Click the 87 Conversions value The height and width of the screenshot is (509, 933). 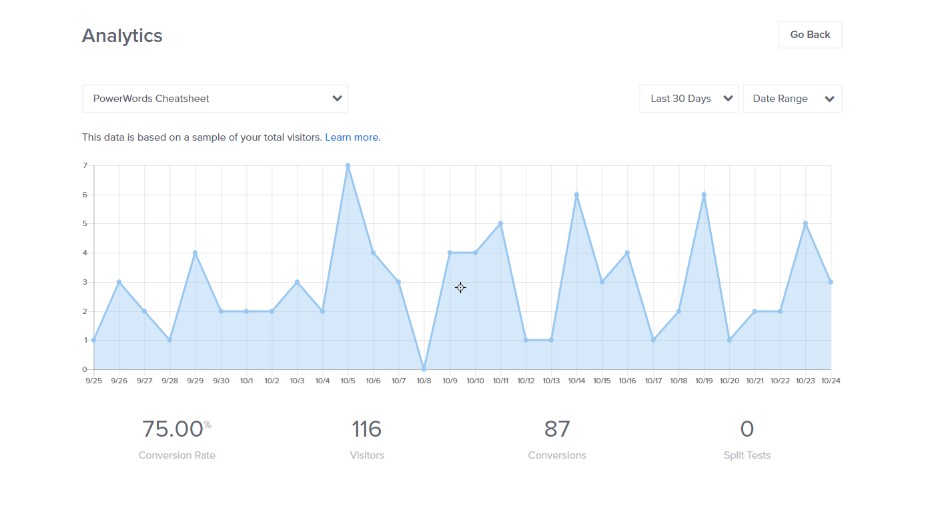click(x=557, y=429)
